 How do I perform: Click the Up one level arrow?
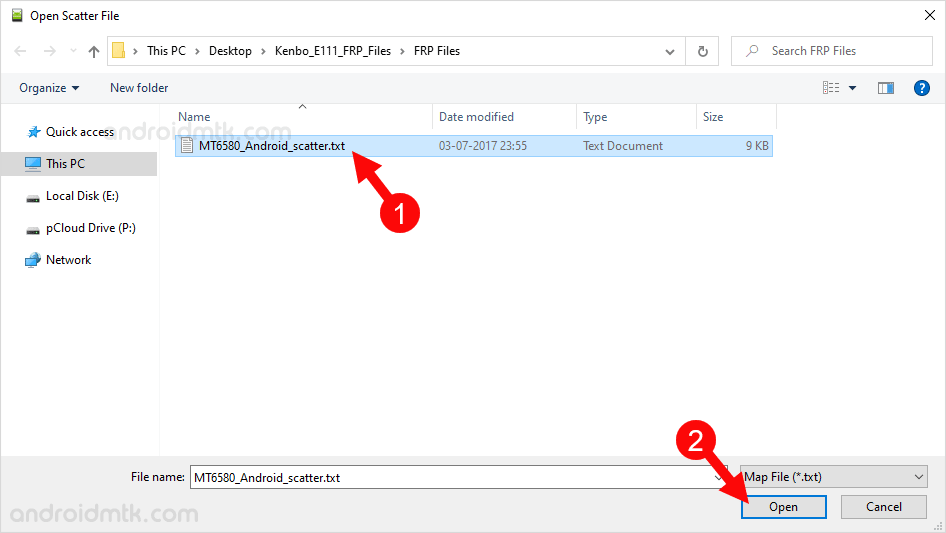point(94,51)
